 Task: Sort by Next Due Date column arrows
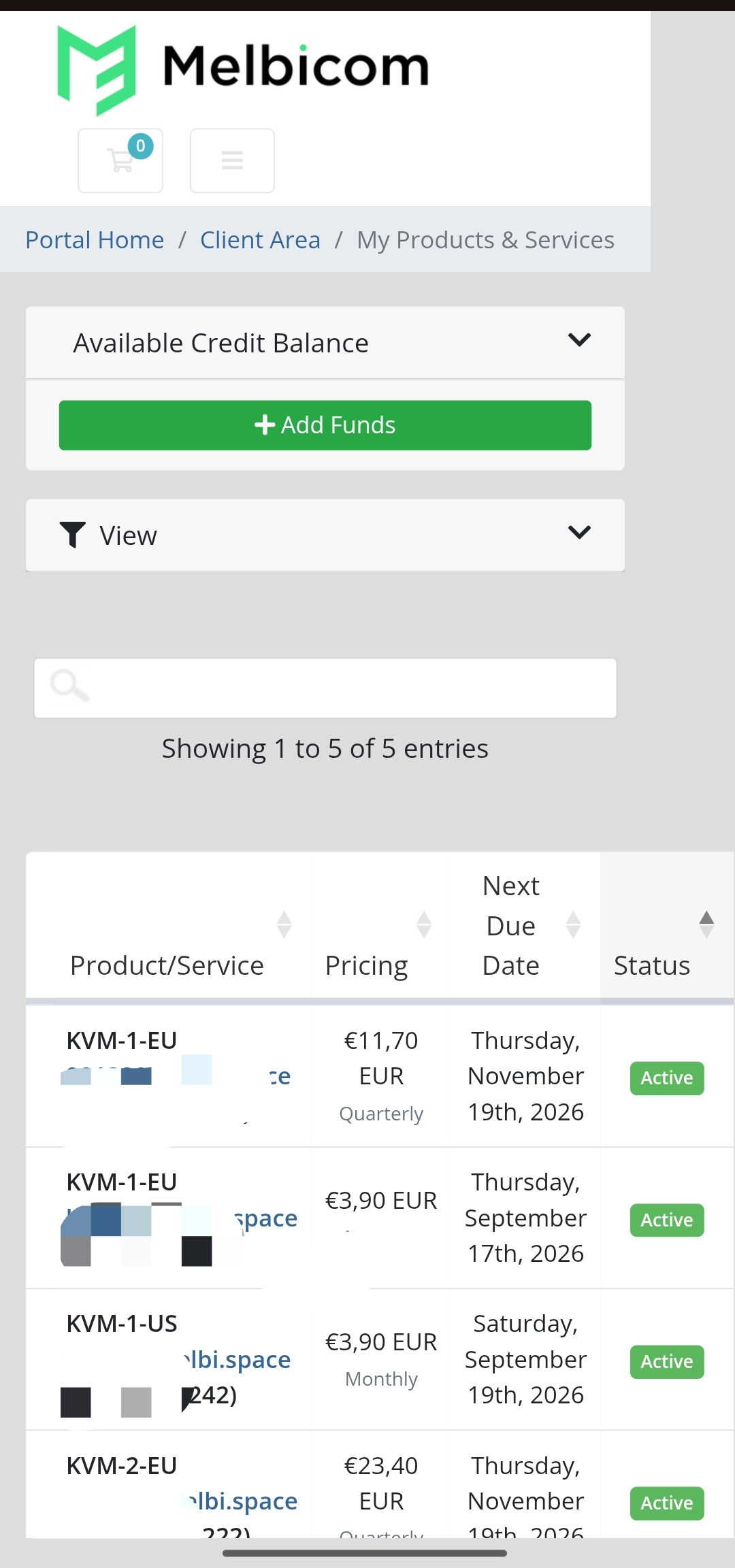(x=573, y=925)
